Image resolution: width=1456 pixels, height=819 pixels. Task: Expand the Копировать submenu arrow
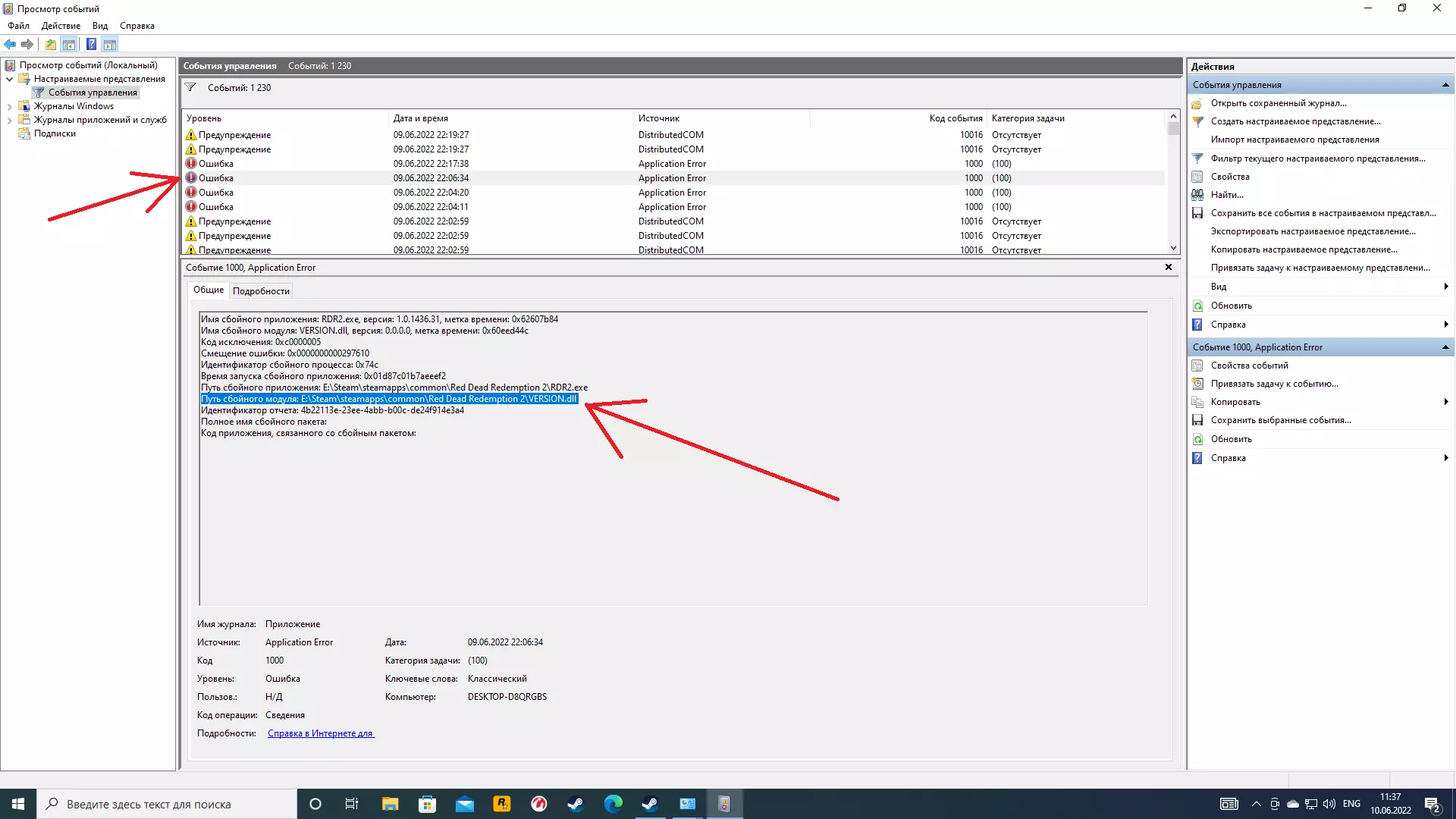click(x=1445, y=402)
